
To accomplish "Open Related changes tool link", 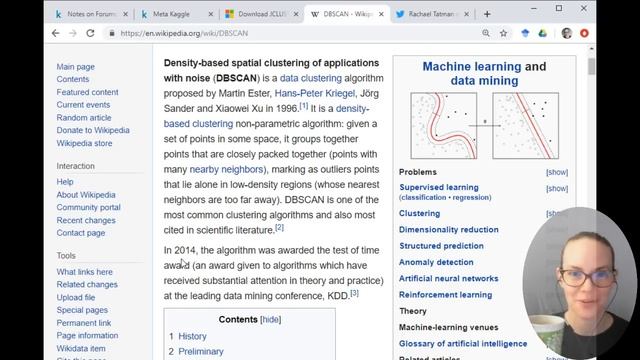I will click(x=87, y=284).
